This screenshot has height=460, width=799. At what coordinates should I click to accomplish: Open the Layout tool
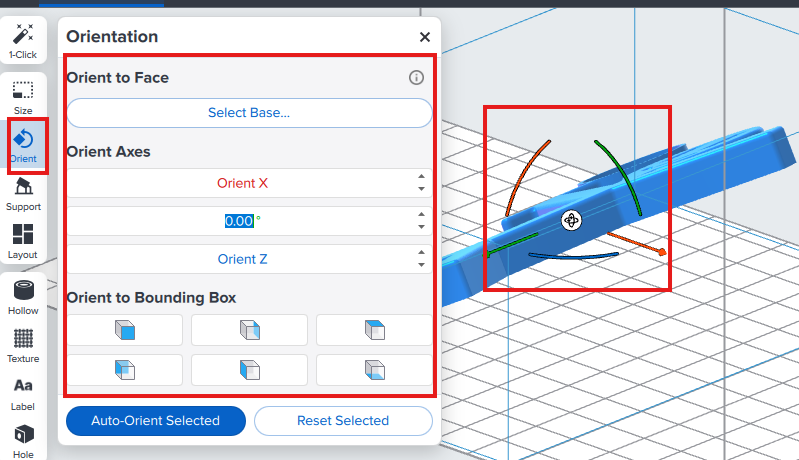(23, 241)
